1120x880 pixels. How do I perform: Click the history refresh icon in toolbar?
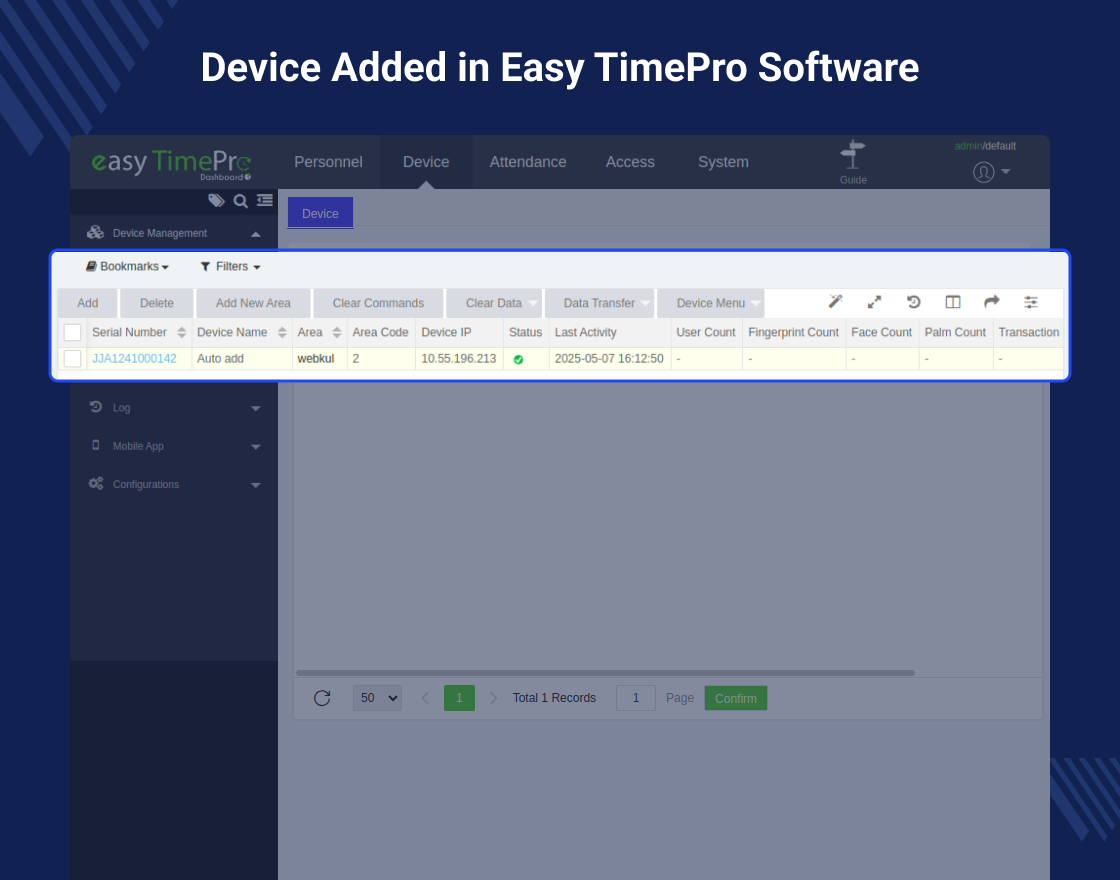(x=914, y=302)
